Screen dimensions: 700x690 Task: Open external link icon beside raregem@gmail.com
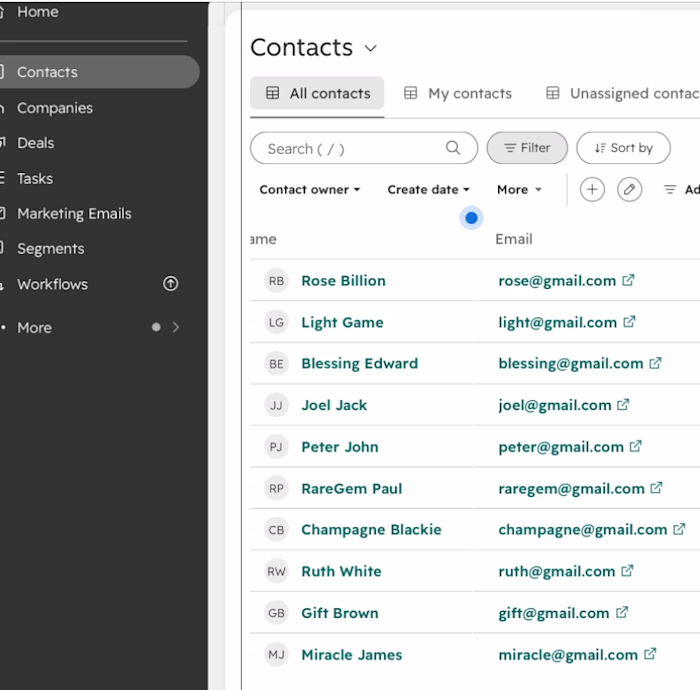[656, 488]
